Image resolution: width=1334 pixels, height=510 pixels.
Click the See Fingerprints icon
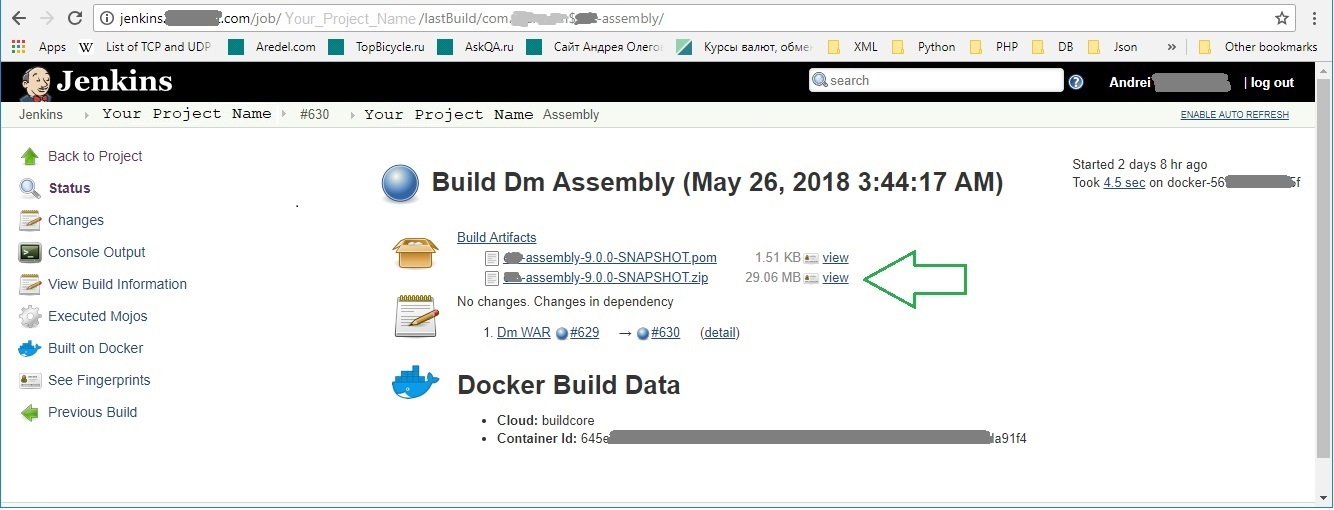click(30, 380)
